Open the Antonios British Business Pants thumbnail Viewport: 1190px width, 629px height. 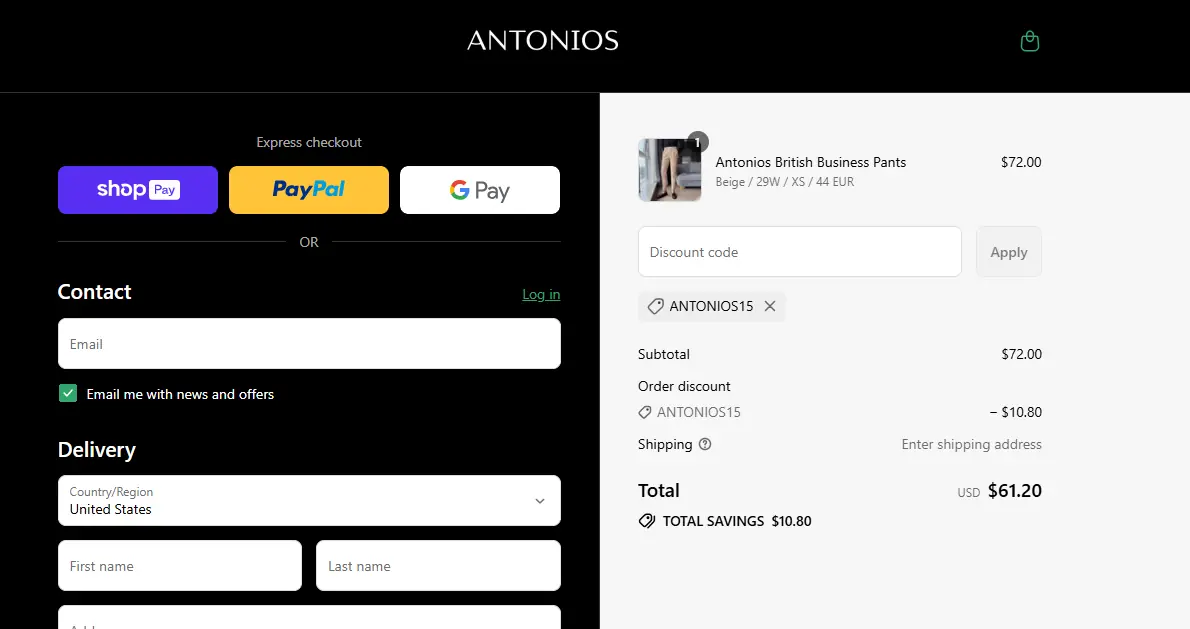tap(670, 170)
